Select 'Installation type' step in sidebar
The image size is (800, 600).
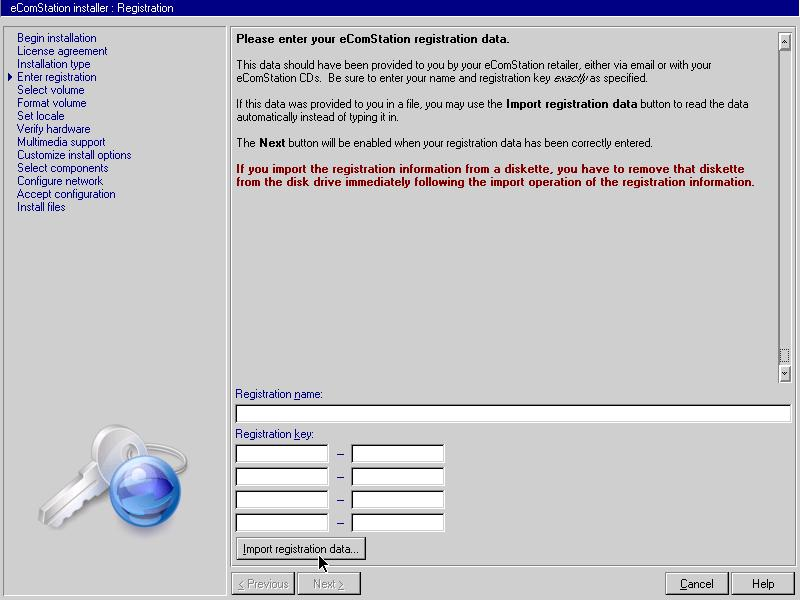coord(54,64)
